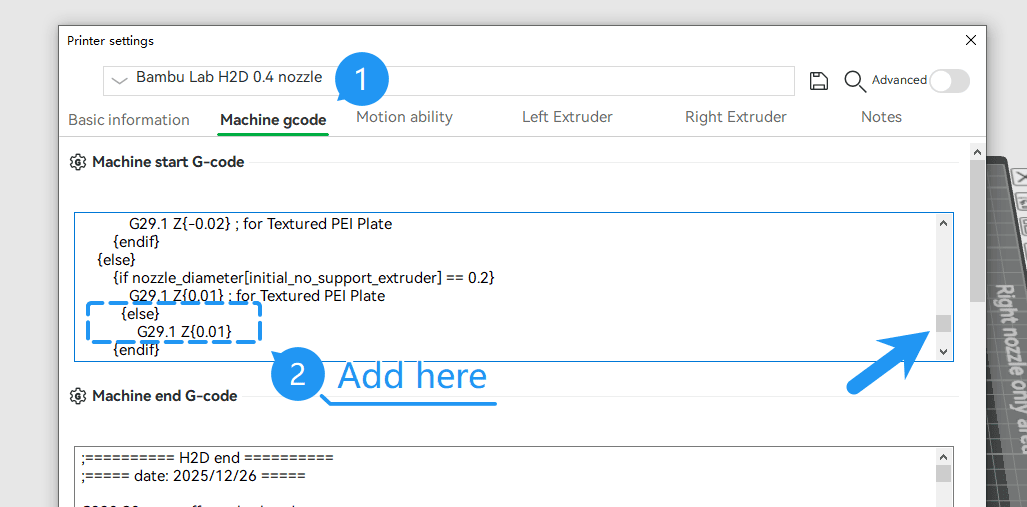Open search settings with magnifier icon
The width and height of the screenshot is (1027, 507).
click(x=855, y=81)
